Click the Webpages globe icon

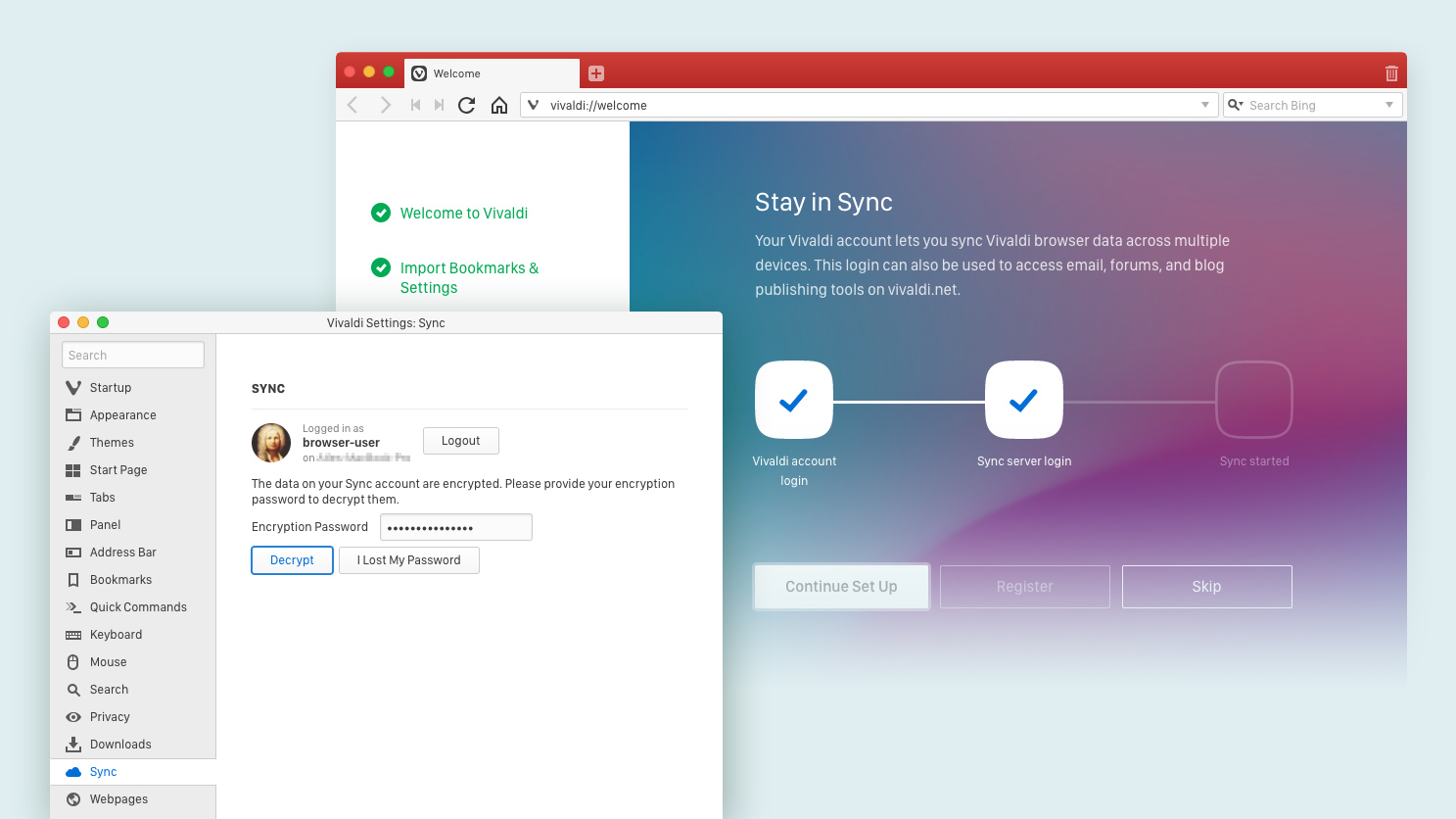coord(73,799)
